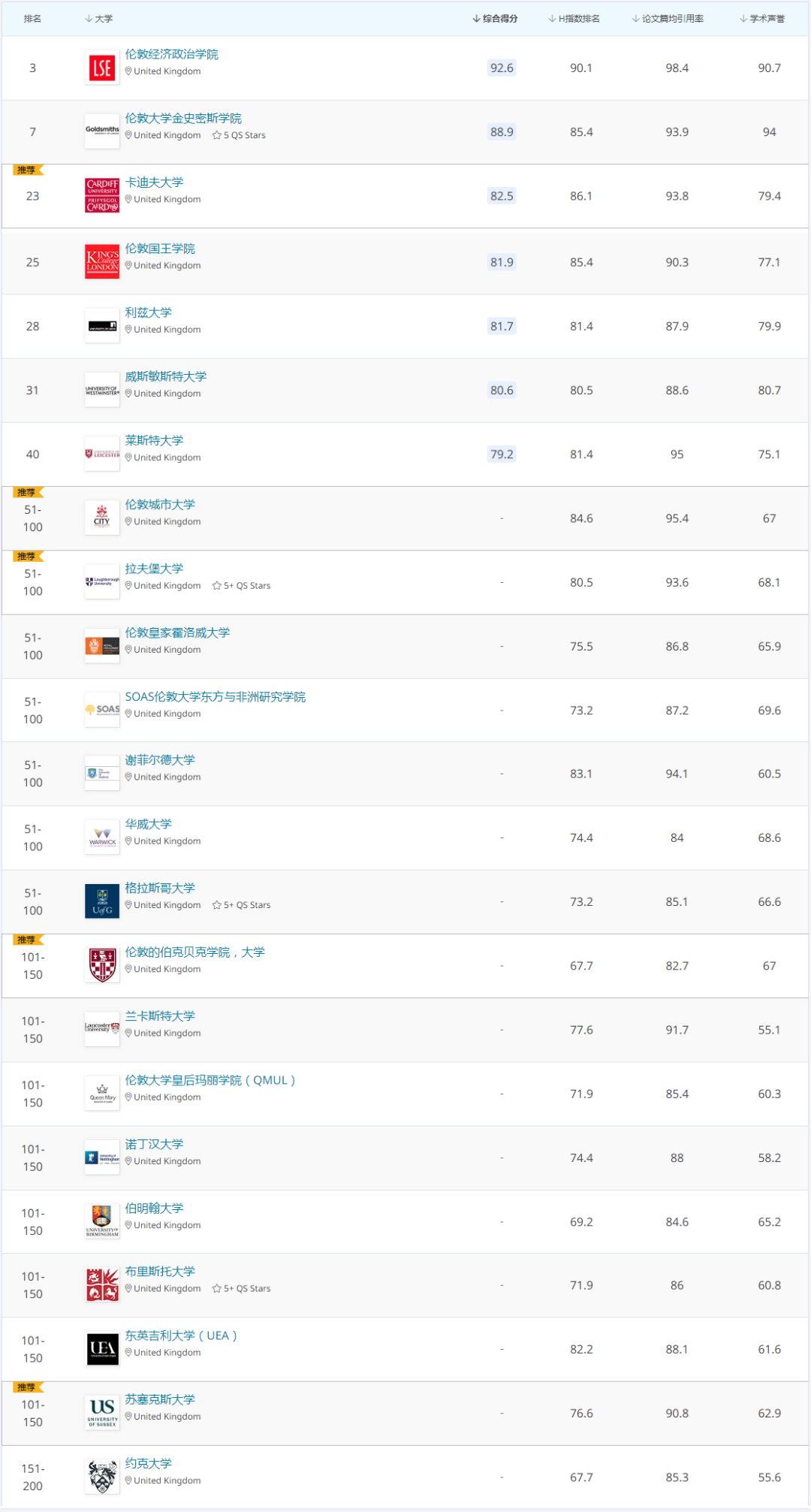
Task: Click the LSE logo icon
Action: click(102, 68)
